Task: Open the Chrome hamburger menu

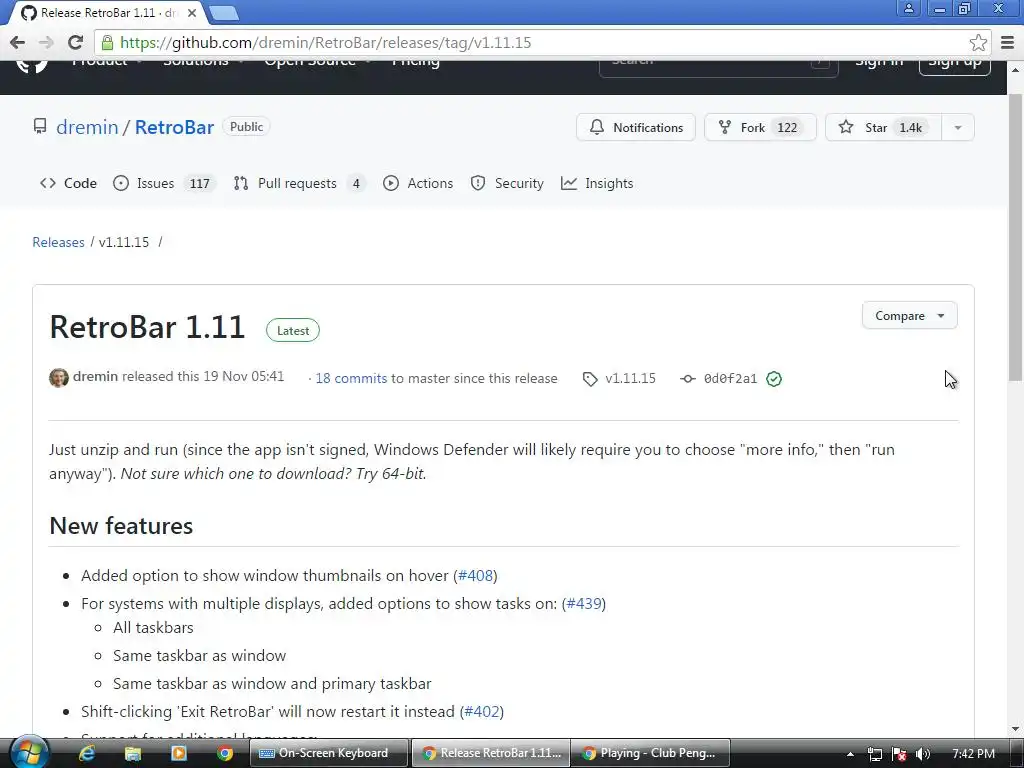Action: [1007, 42]
